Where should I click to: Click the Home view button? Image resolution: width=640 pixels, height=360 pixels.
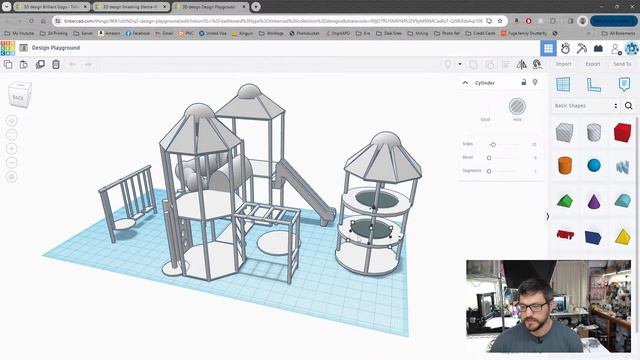coord(11,121)
